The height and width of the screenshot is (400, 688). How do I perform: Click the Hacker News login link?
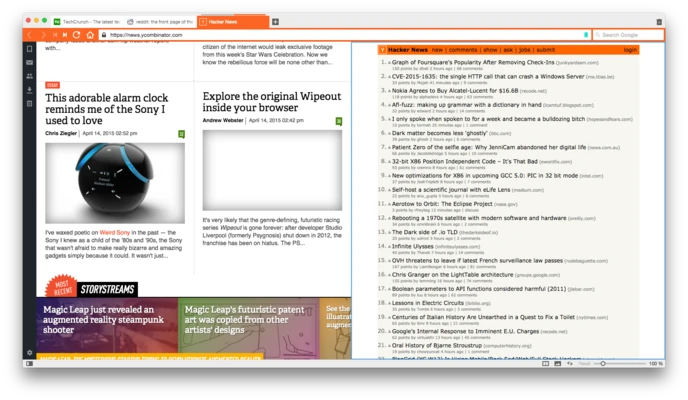tap(630, 50)
